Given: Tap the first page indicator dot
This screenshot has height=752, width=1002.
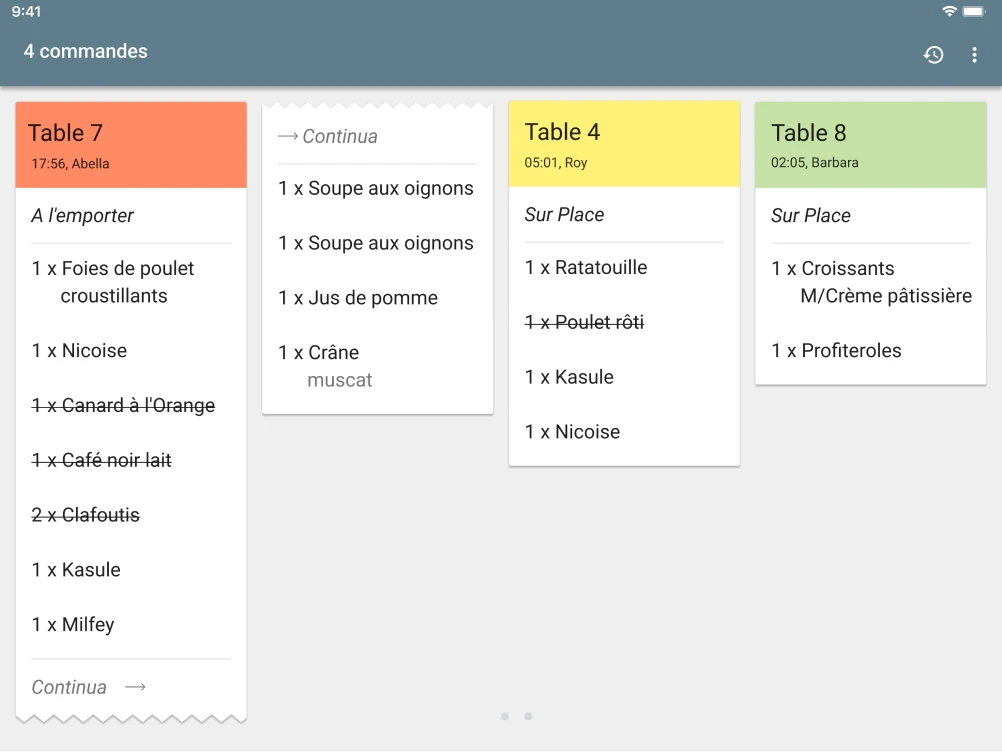Looking at the screenshot, I should (x=505, y=716).
